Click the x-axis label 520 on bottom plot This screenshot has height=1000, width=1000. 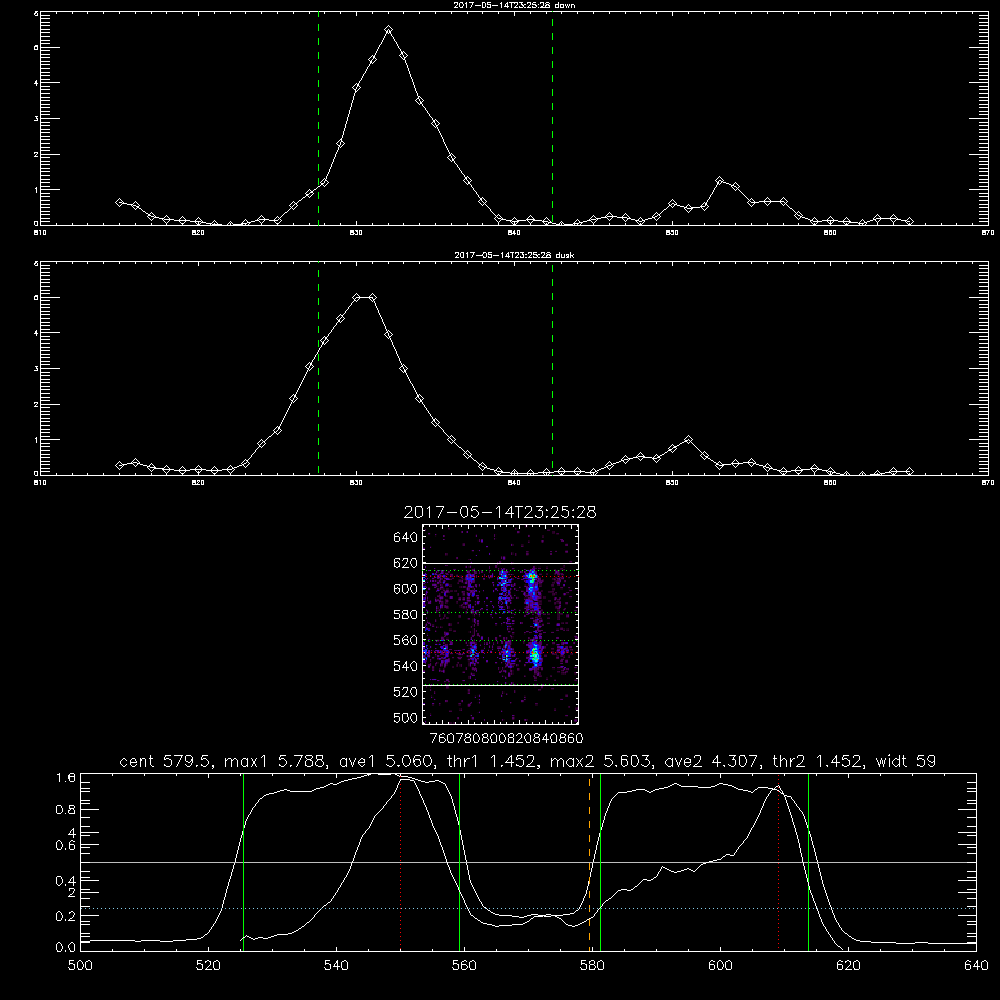tap(208, 966)
